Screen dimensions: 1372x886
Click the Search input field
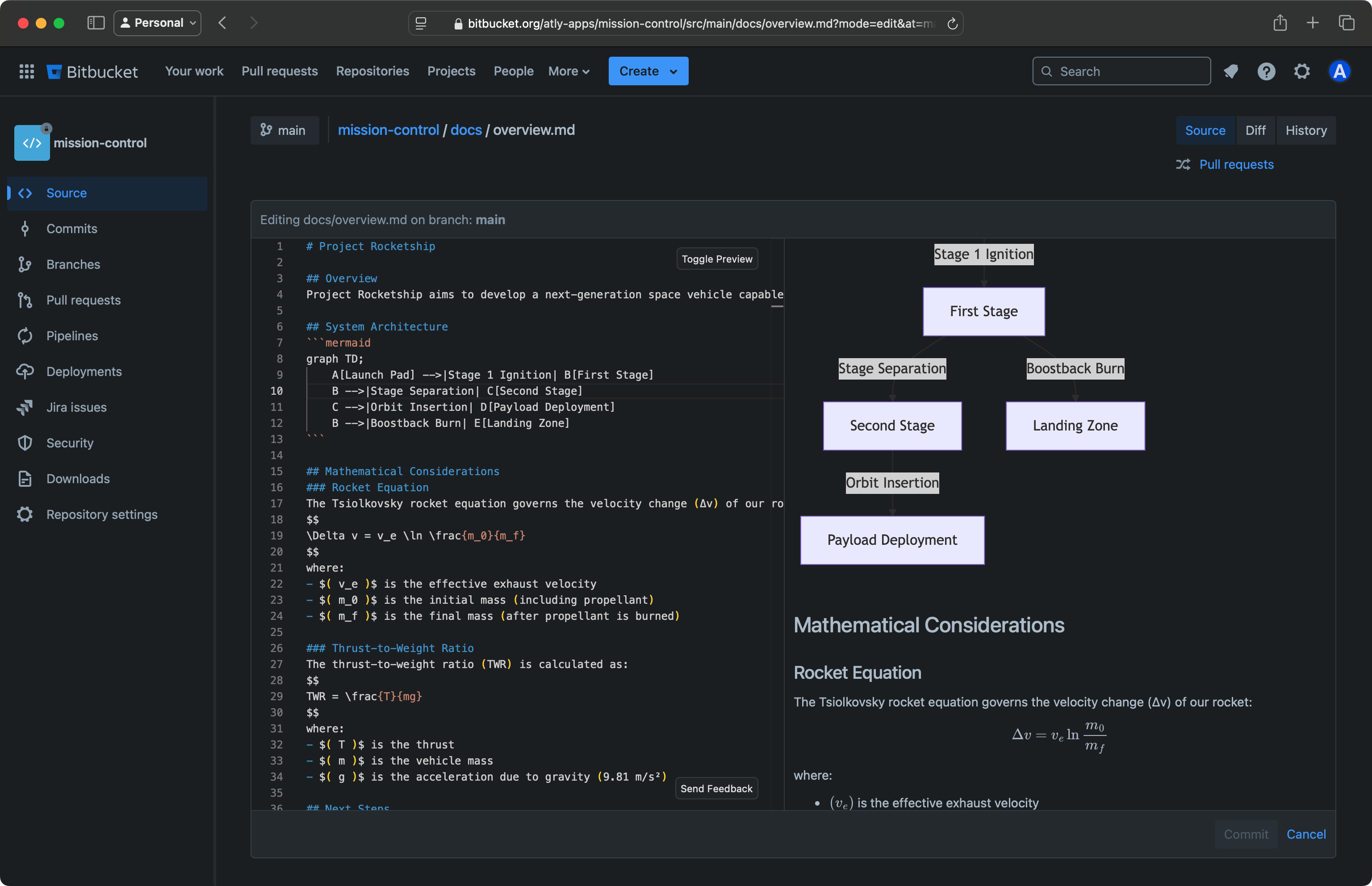tap(1121, 71)
